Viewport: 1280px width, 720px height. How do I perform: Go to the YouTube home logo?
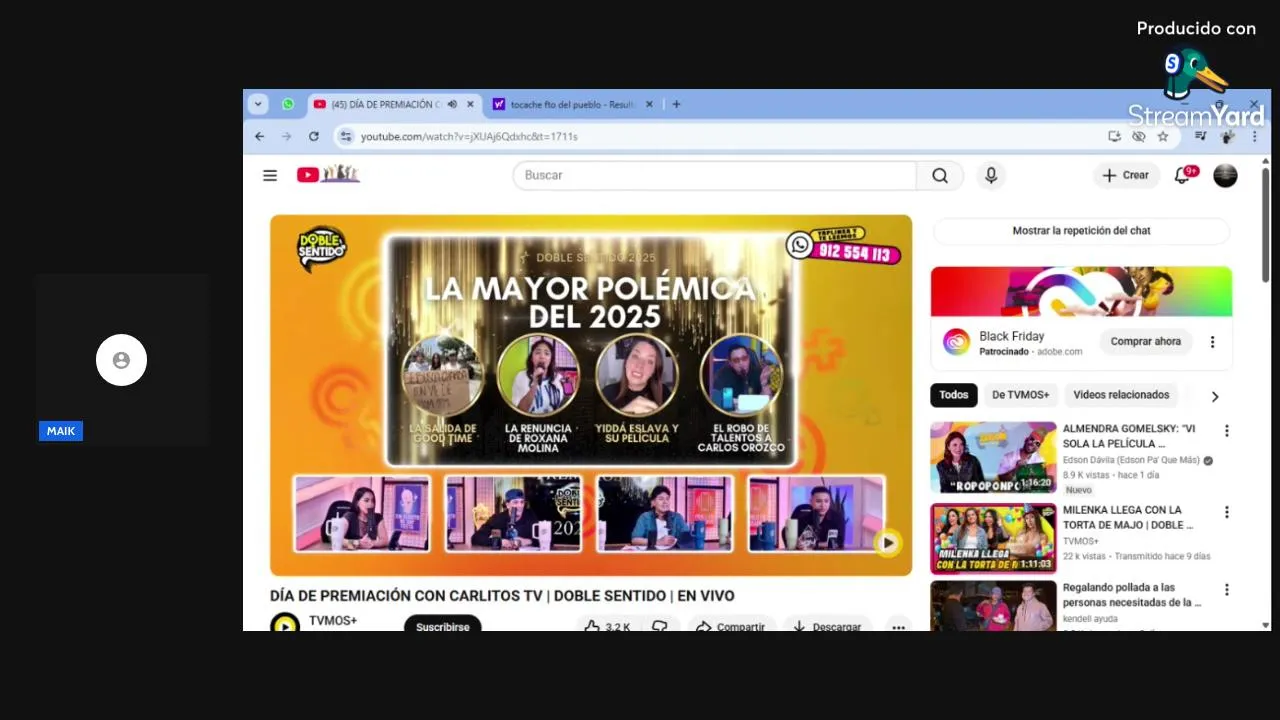[328, 174]
